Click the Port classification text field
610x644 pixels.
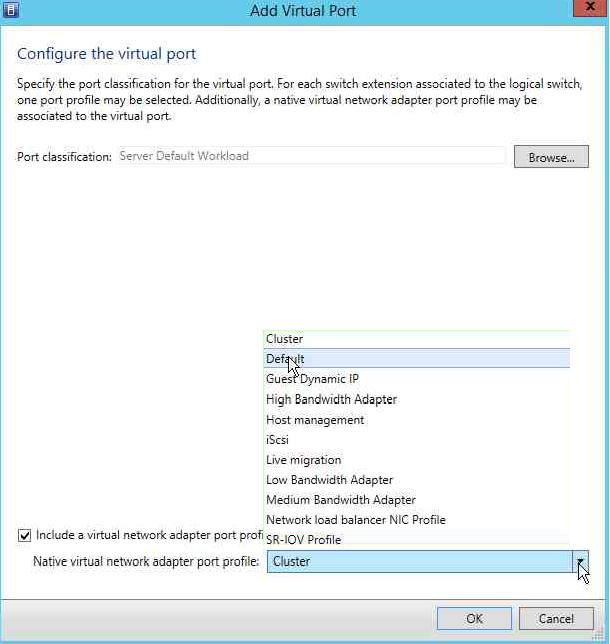coord(312,156)
